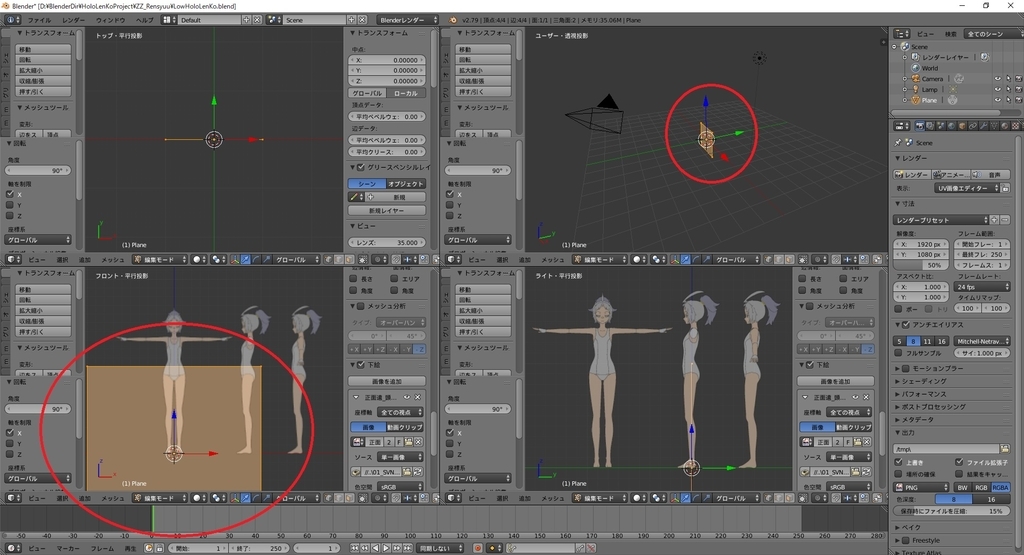Click the アニメーション render button
1024x555 pixels.
(x=950, y=174)
